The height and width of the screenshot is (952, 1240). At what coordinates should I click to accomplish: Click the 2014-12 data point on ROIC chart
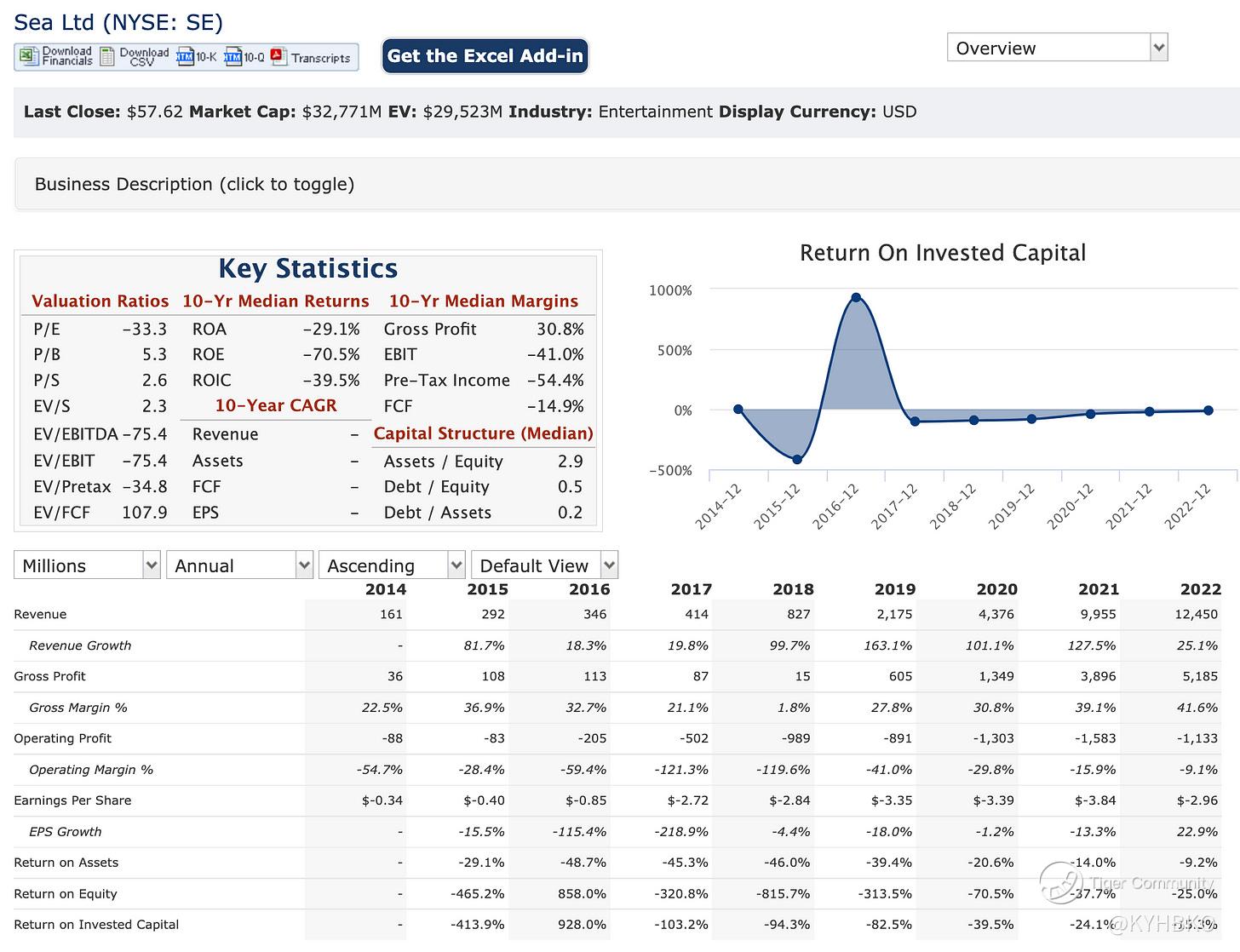click(738, 410)
